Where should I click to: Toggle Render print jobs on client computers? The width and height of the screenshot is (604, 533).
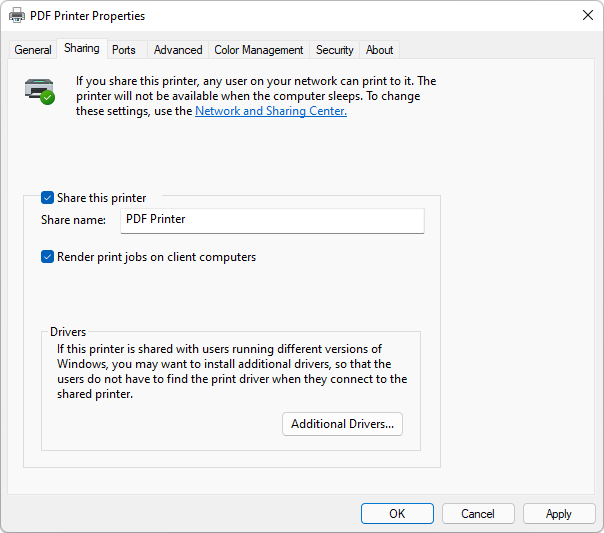pyautogui.click(x=47, y=257)
